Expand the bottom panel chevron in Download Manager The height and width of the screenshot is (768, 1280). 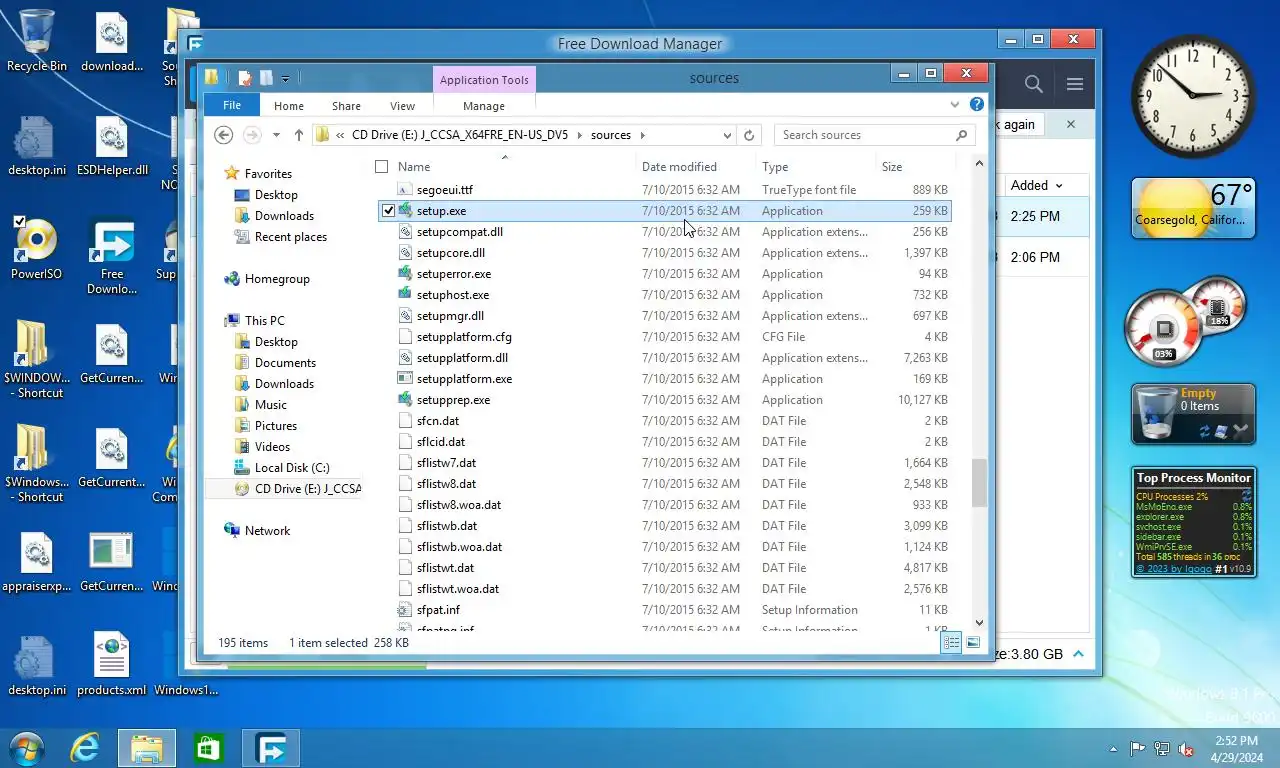click(1078, 654)
